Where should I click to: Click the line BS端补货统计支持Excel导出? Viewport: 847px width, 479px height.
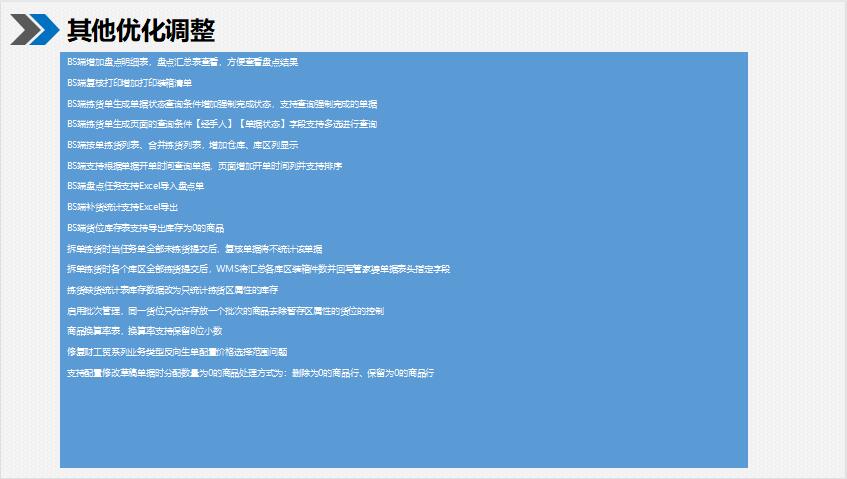pyautogui.click(x=123, y=207)
